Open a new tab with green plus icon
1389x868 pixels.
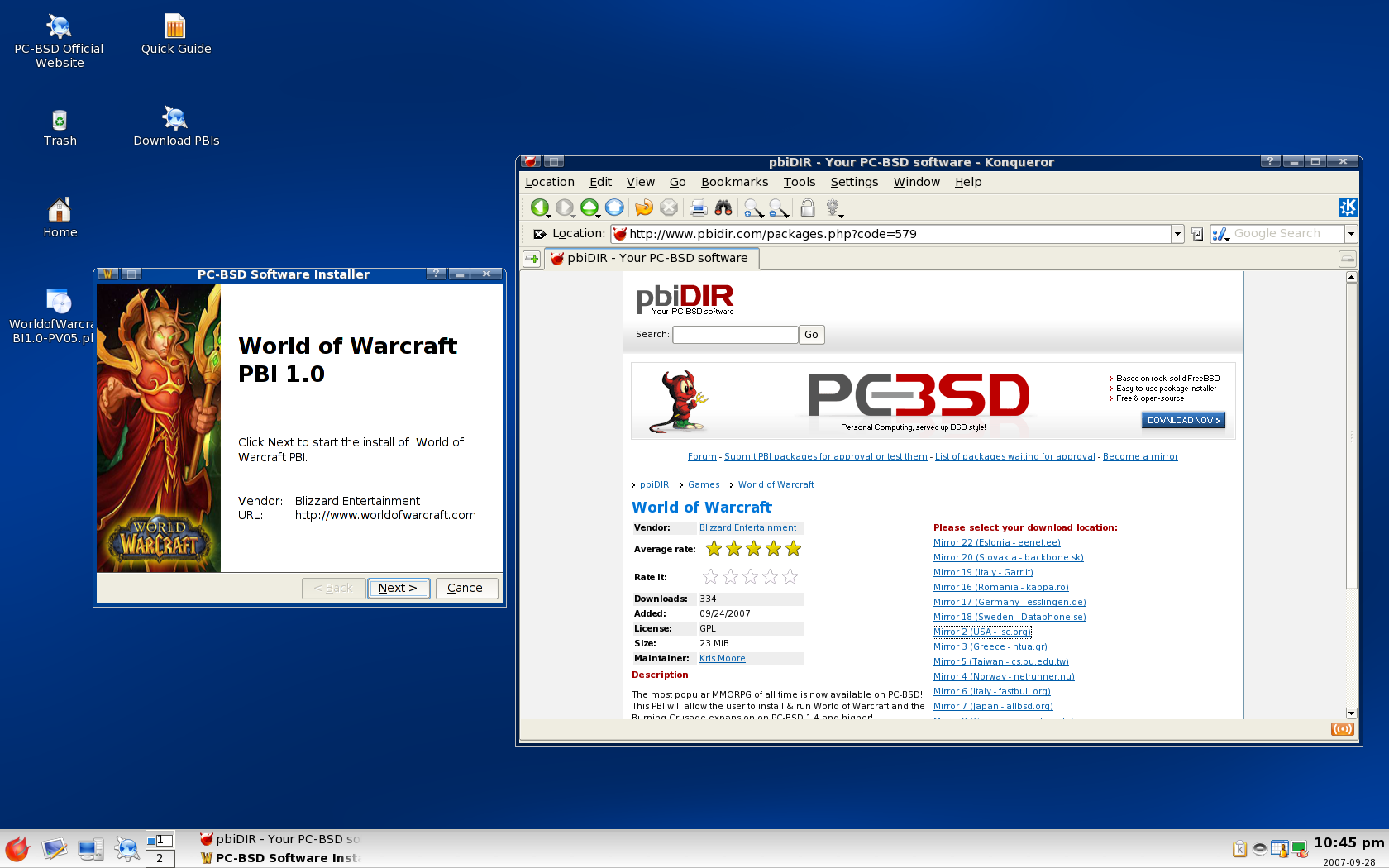coord(532,259)
